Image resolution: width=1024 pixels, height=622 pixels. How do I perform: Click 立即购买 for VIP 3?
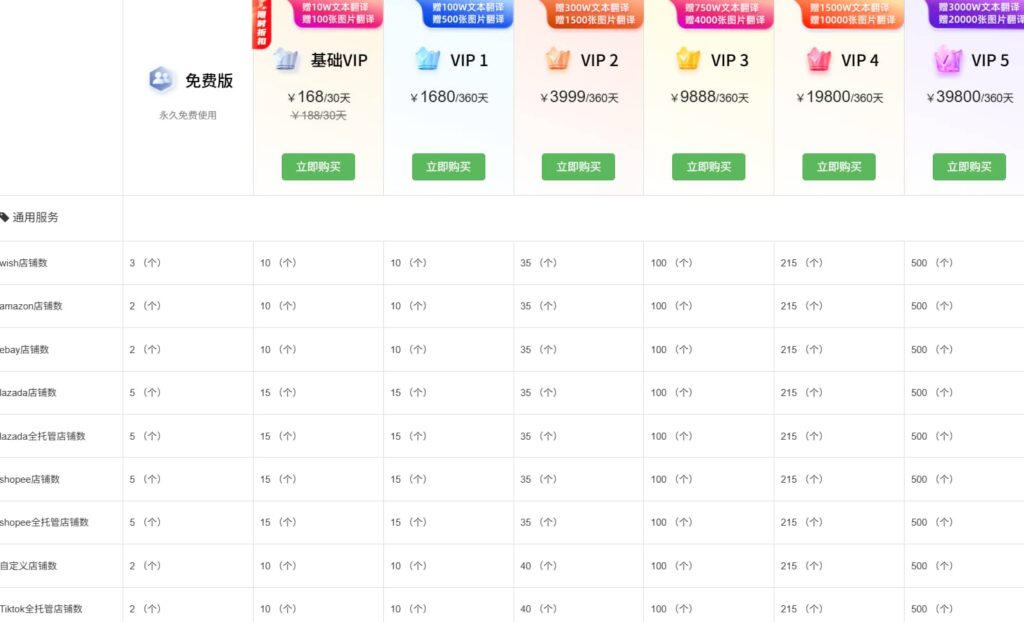(x=709, y=167)
